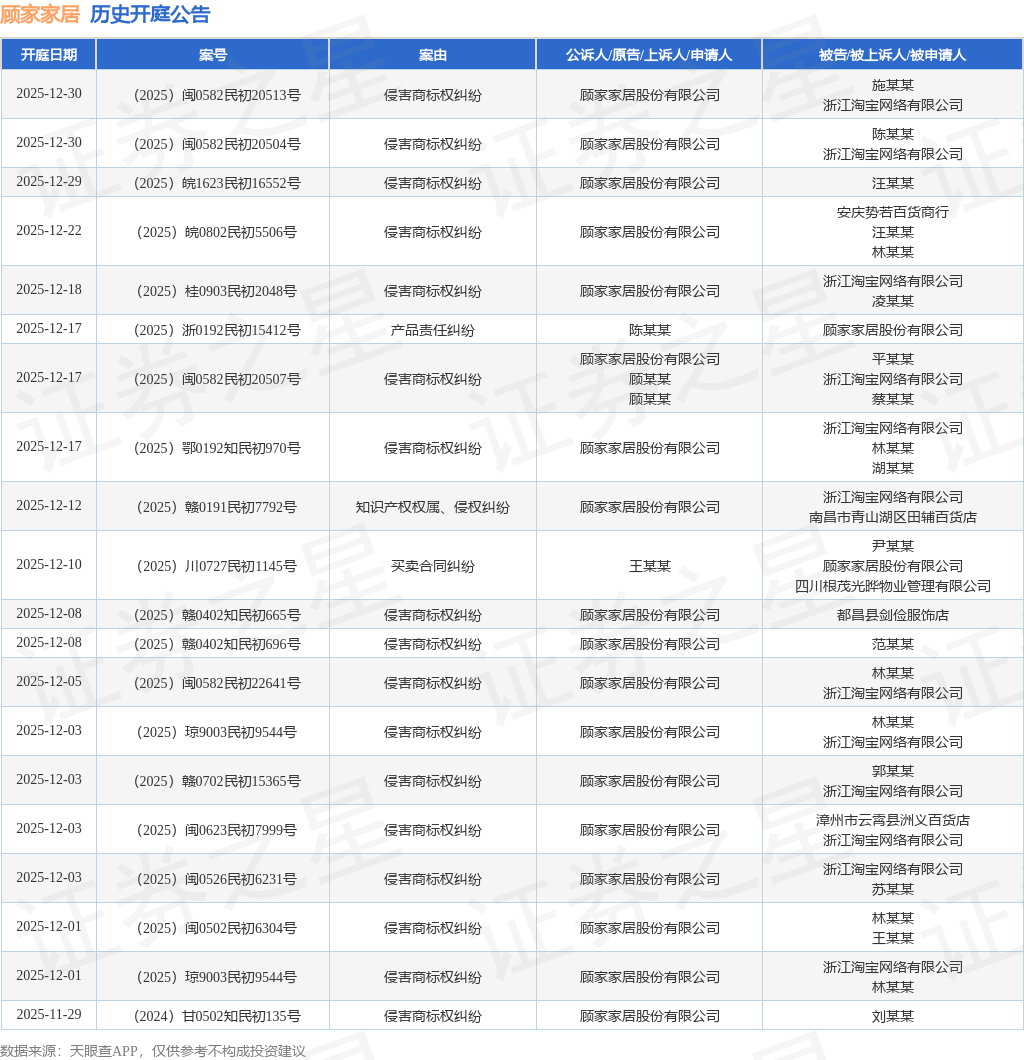1024x1060 pixels.
Task: Click the 产品责任纠纷 case cause
Action: click(433, 330)
